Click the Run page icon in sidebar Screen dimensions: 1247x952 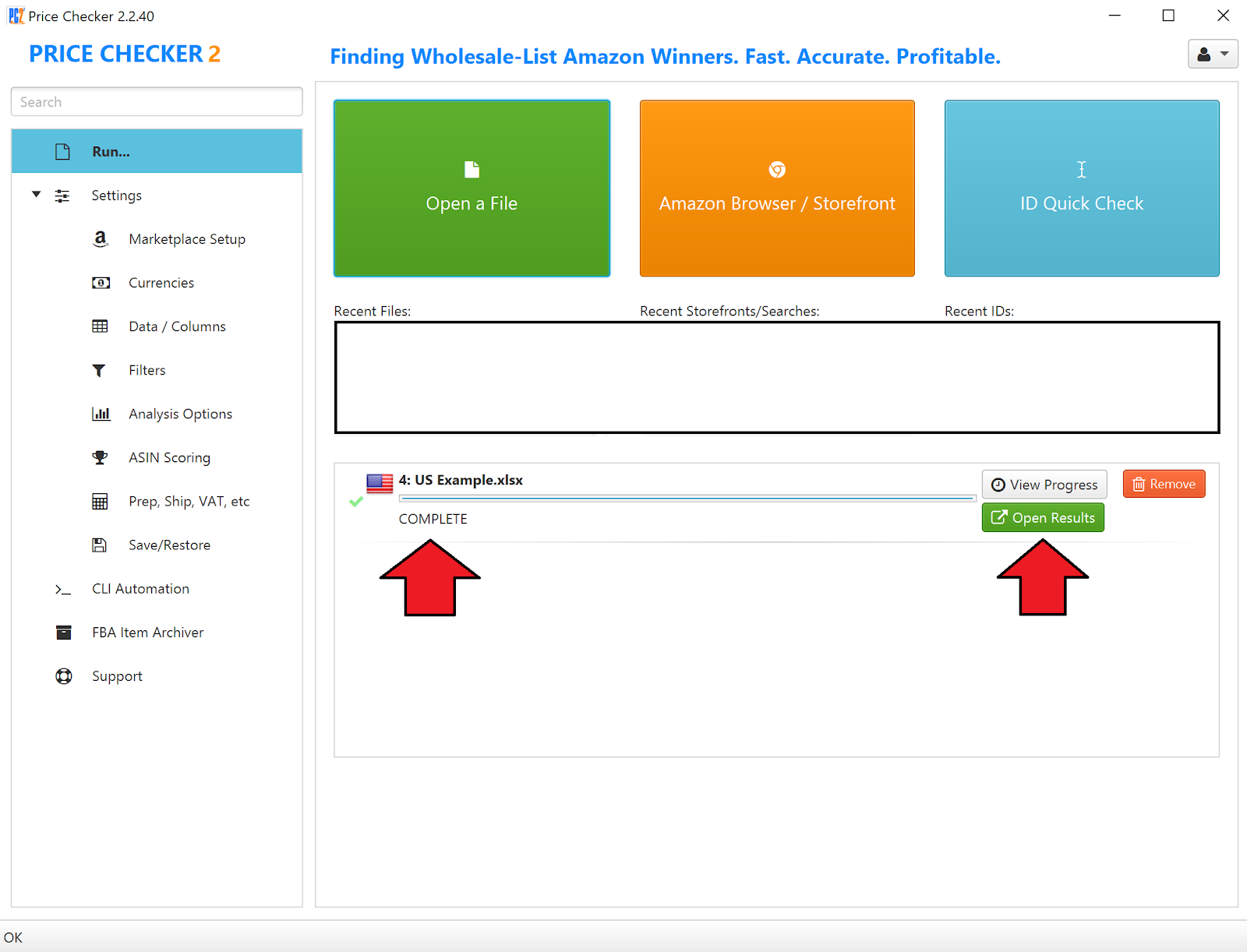tap(63, 152)
